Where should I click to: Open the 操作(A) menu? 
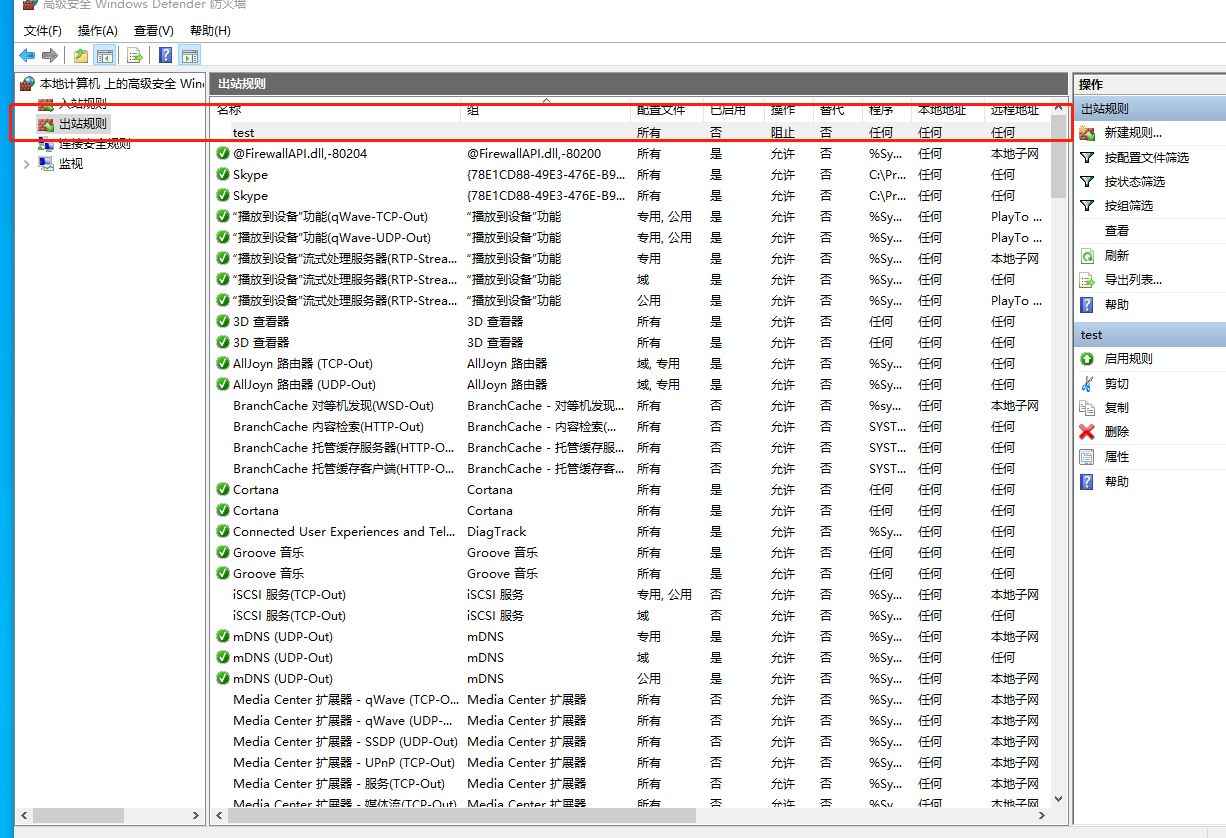pos(98,31)
